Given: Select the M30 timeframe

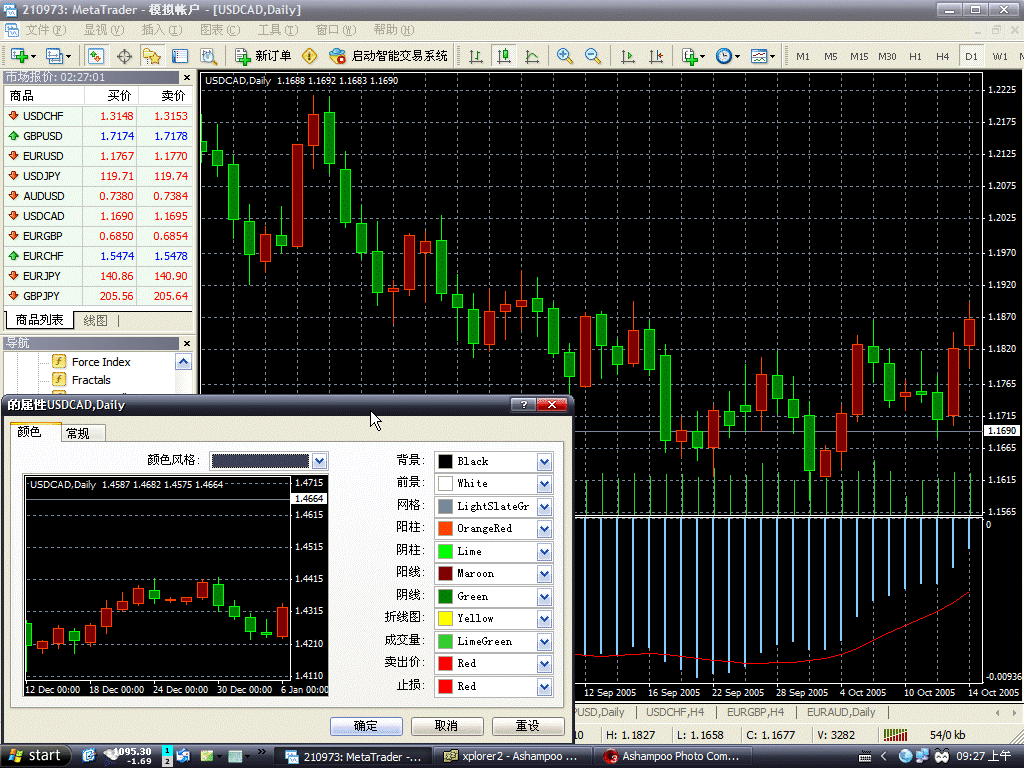Looking at the screenshot, I should pyautogui.click(x=887, y=56).
